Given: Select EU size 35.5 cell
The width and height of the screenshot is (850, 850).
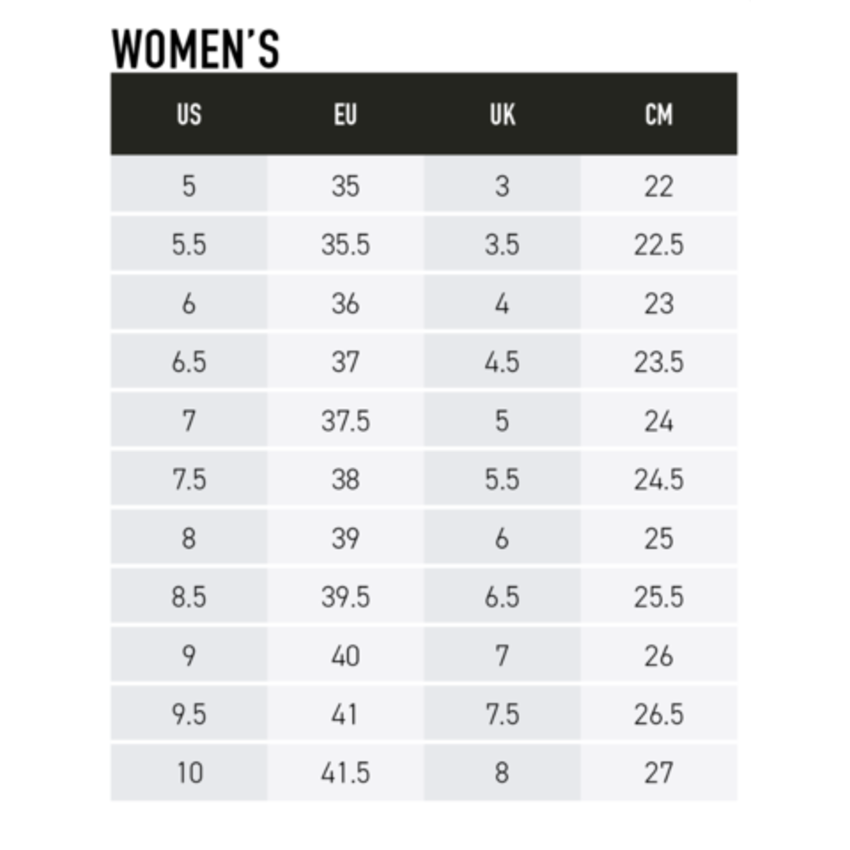Looking at the screenshot, I should (x=345, y=244).
